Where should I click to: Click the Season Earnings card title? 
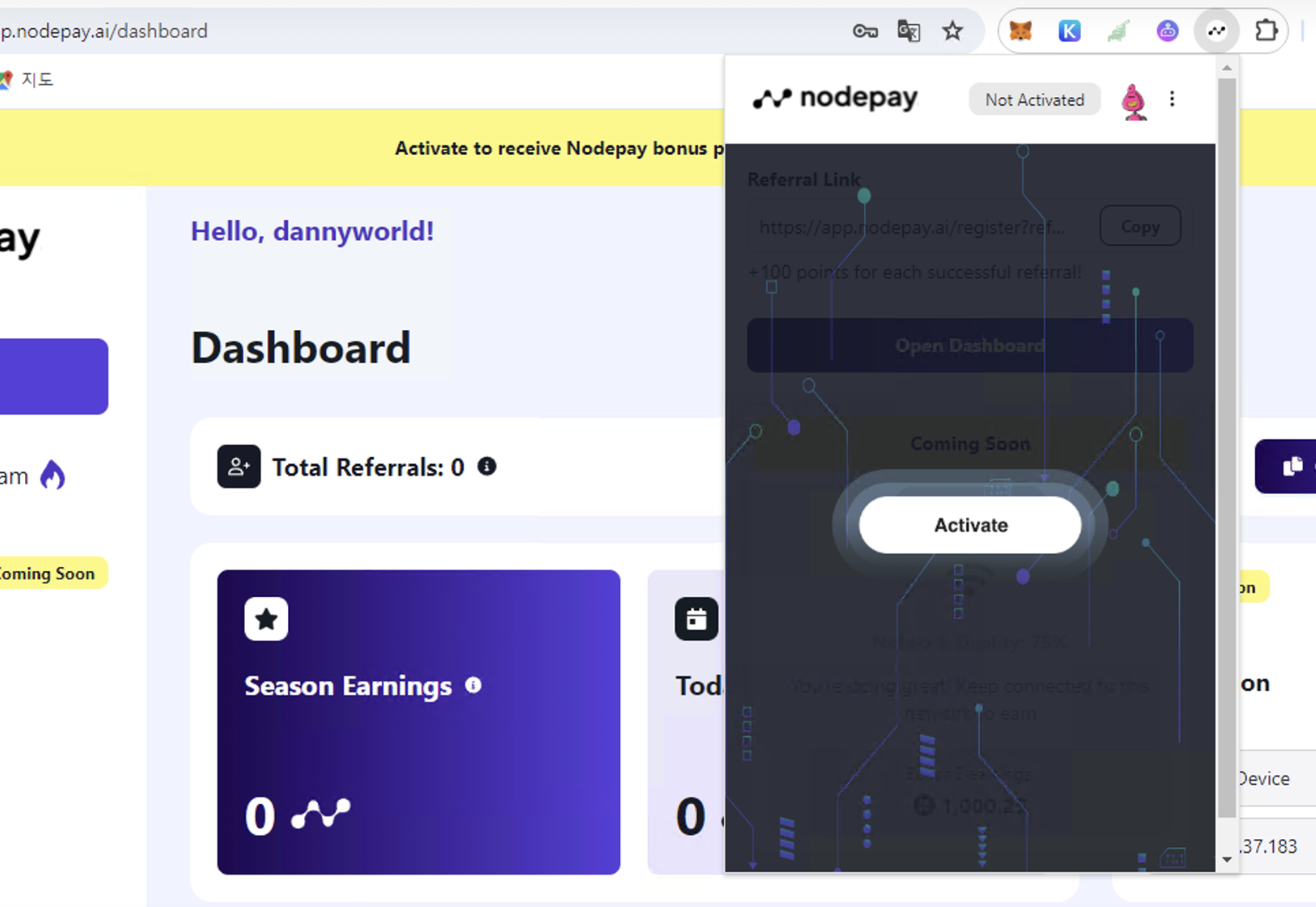(348, 686)
